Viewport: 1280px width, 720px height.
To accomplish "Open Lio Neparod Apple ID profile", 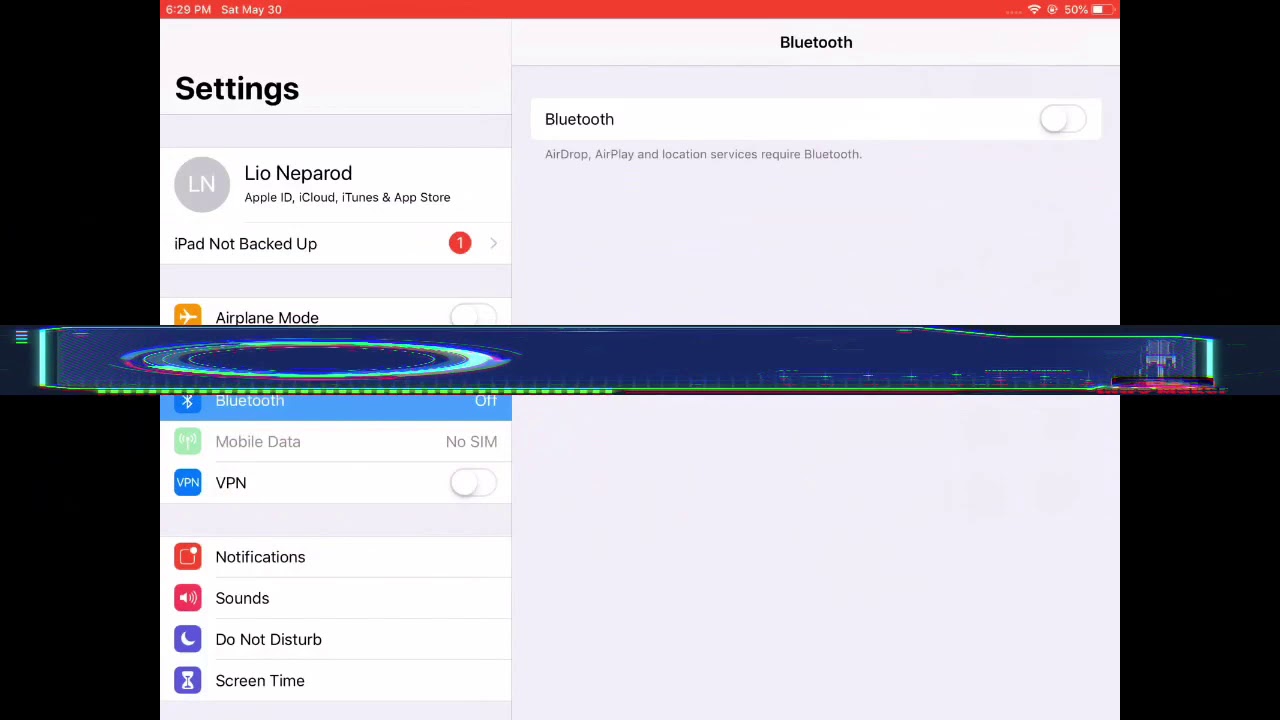I will 335,184.
